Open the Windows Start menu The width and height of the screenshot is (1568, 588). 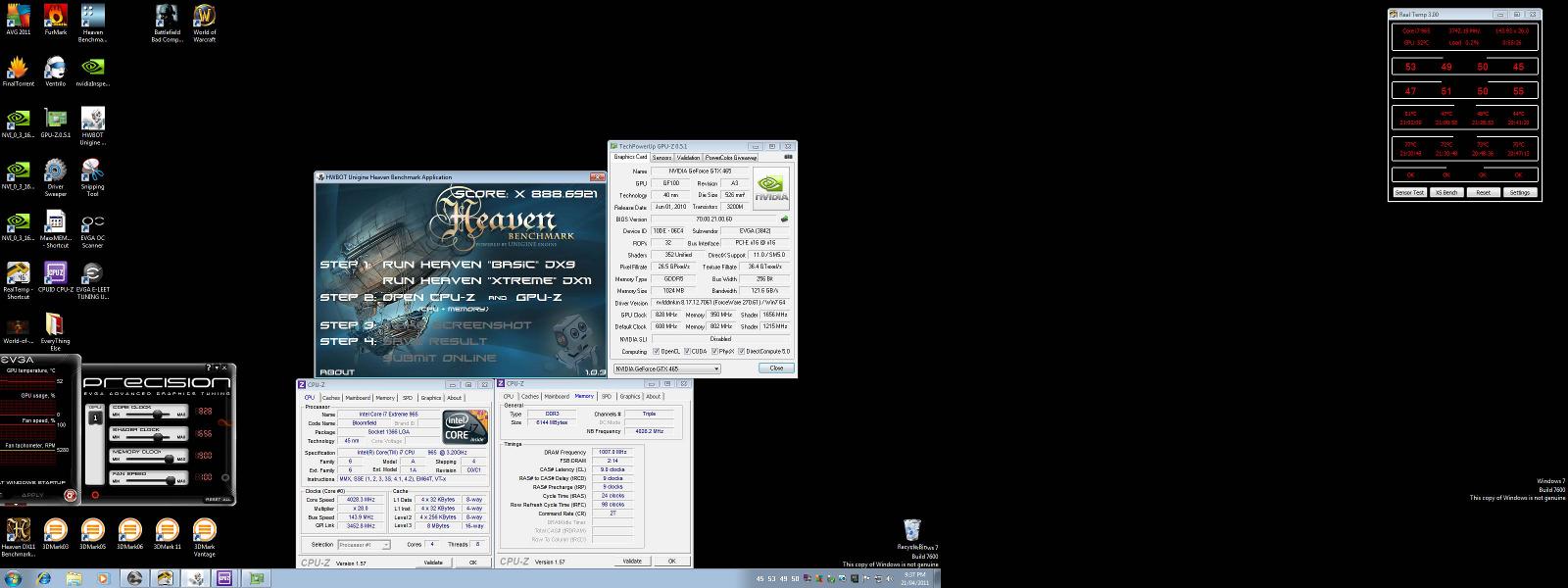point(15,578)
